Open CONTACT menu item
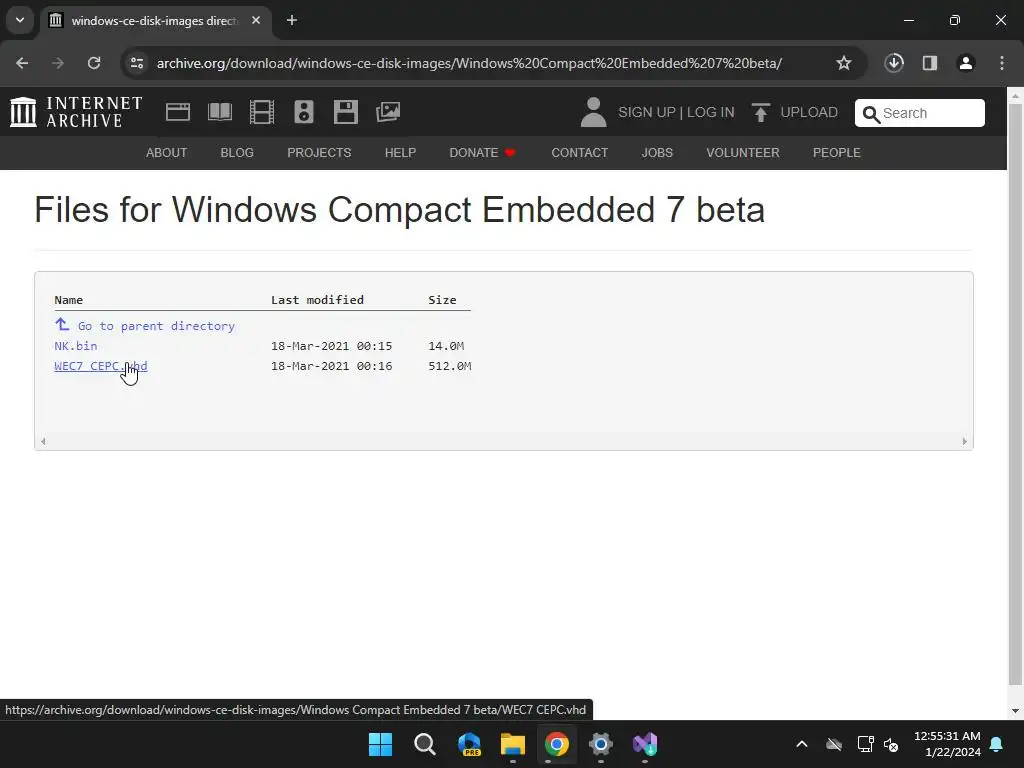This screenshot has height=768, width=1024. pos(579,153)
